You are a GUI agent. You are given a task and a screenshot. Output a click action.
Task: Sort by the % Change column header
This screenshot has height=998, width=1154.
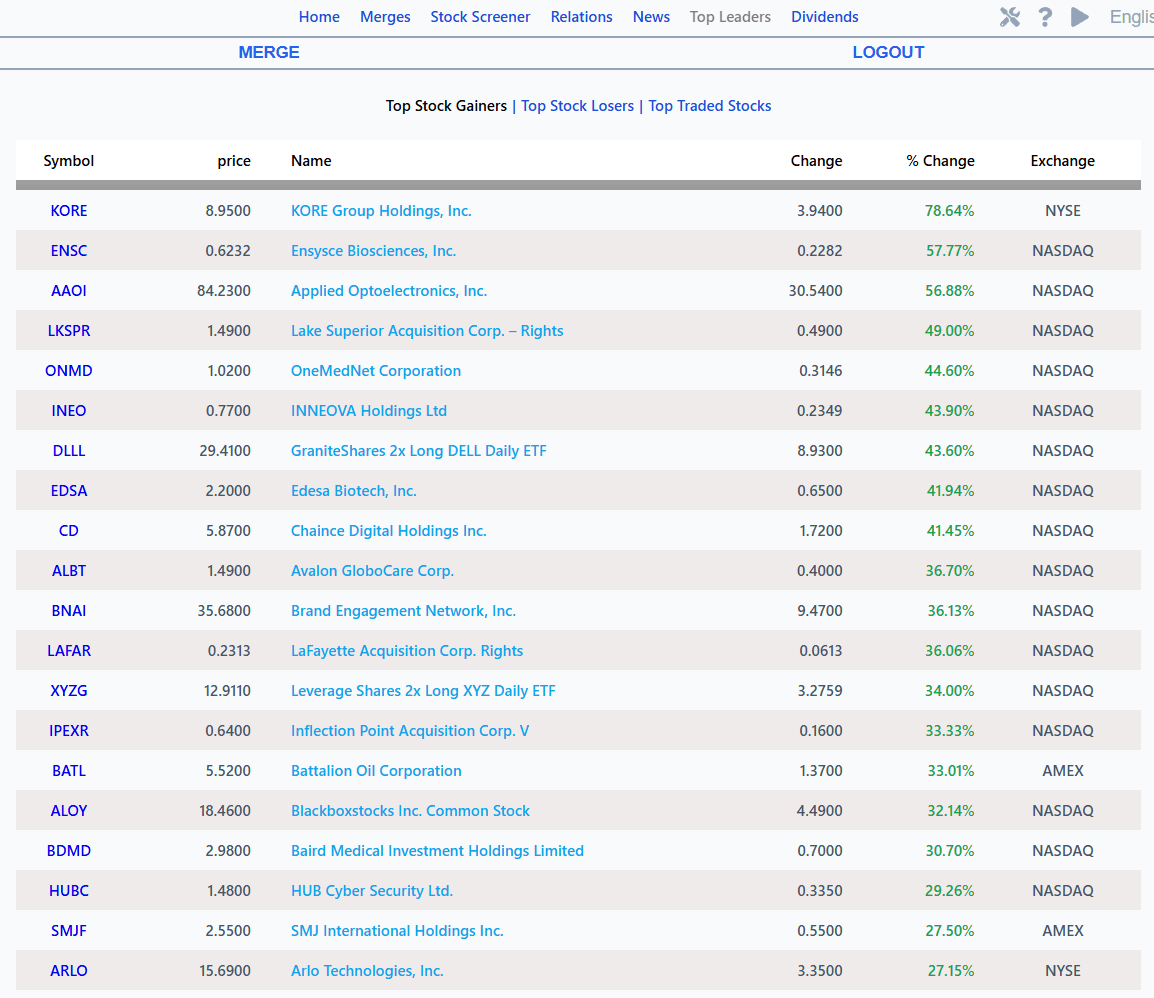[940, 161]
